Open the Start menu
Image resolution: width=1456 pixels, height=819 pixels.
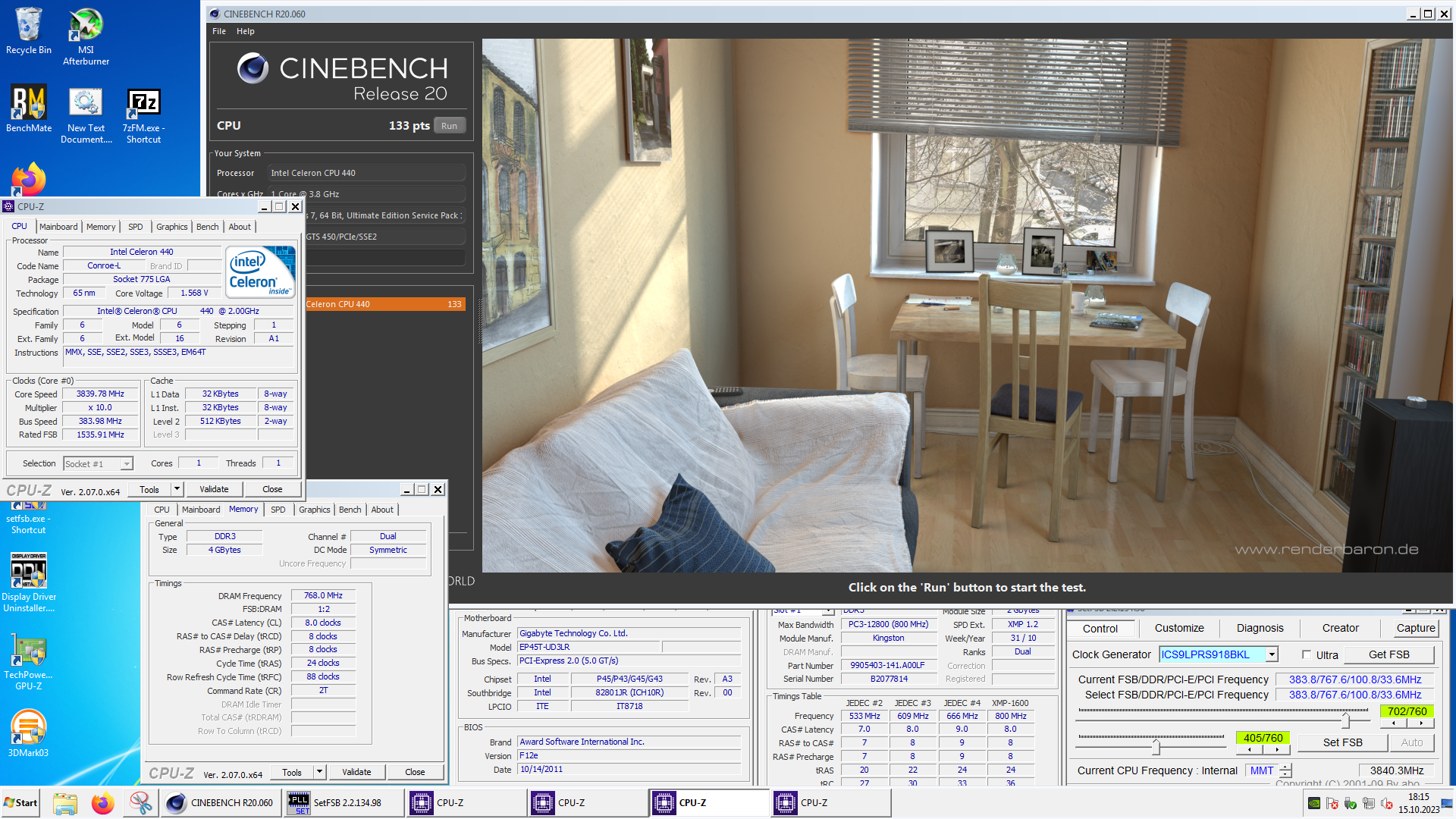pyautogui.click(x=21, y=803)
